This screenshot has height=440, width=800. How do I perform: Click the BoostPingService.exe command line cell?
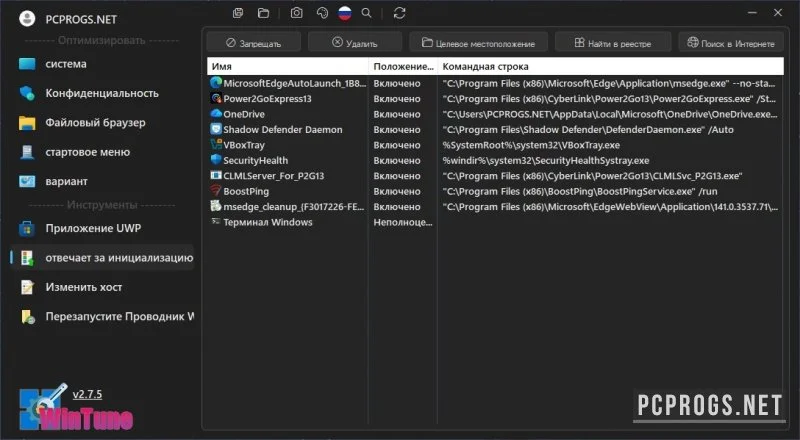click(580, 191)
